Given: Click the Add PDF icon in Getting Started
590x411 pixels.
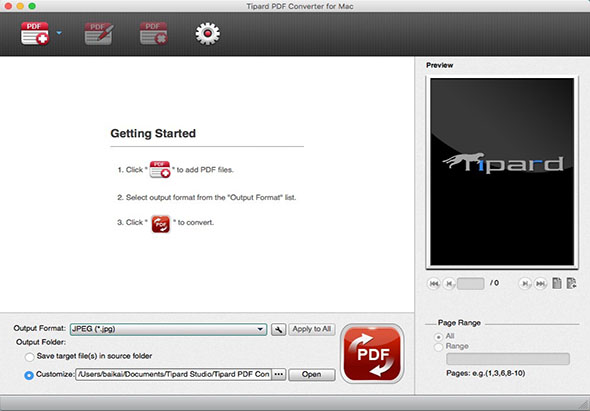Looking at the screenshot, I should (160, 169).
